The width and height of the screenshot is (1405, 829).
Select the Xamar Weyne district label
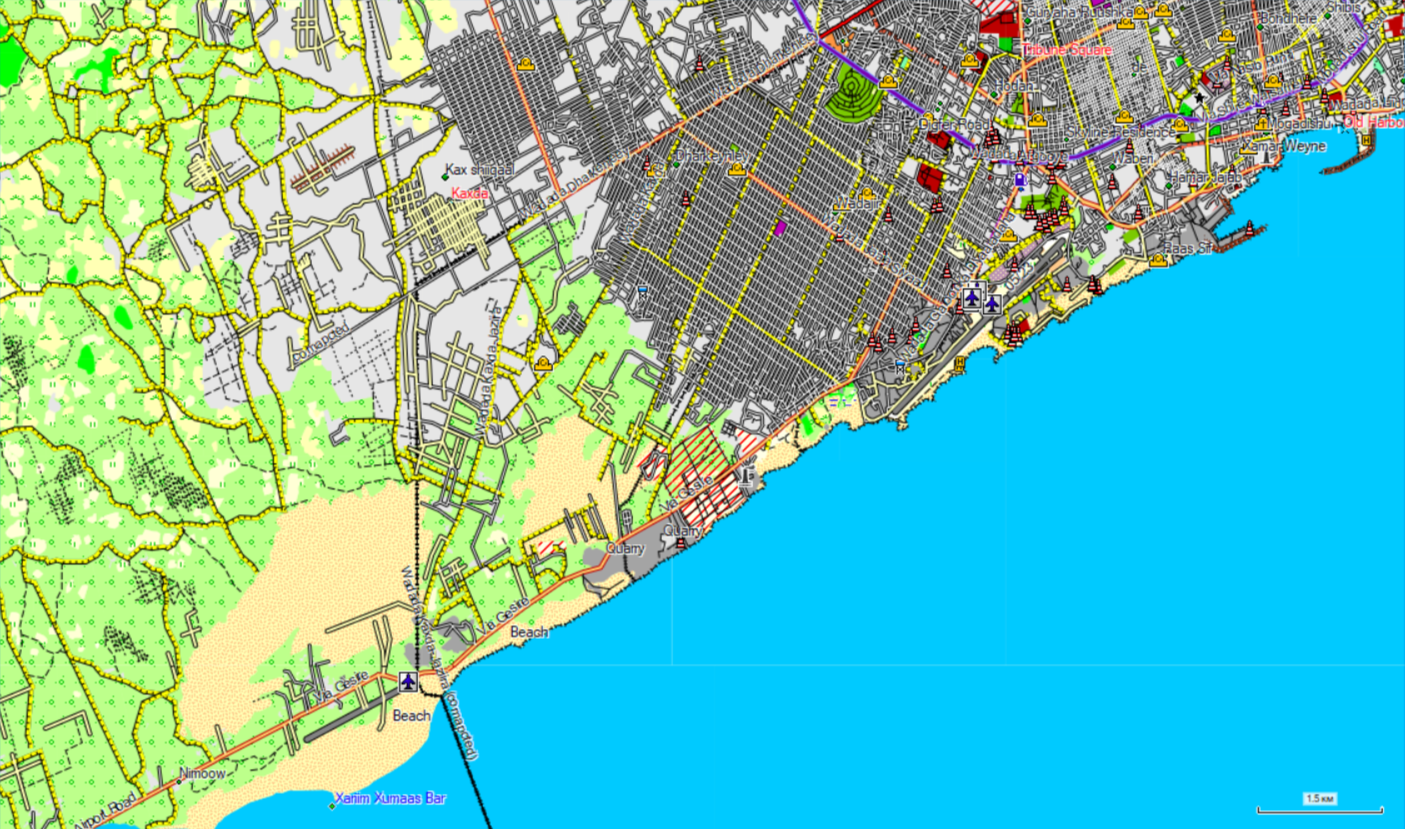point(1283,146)
